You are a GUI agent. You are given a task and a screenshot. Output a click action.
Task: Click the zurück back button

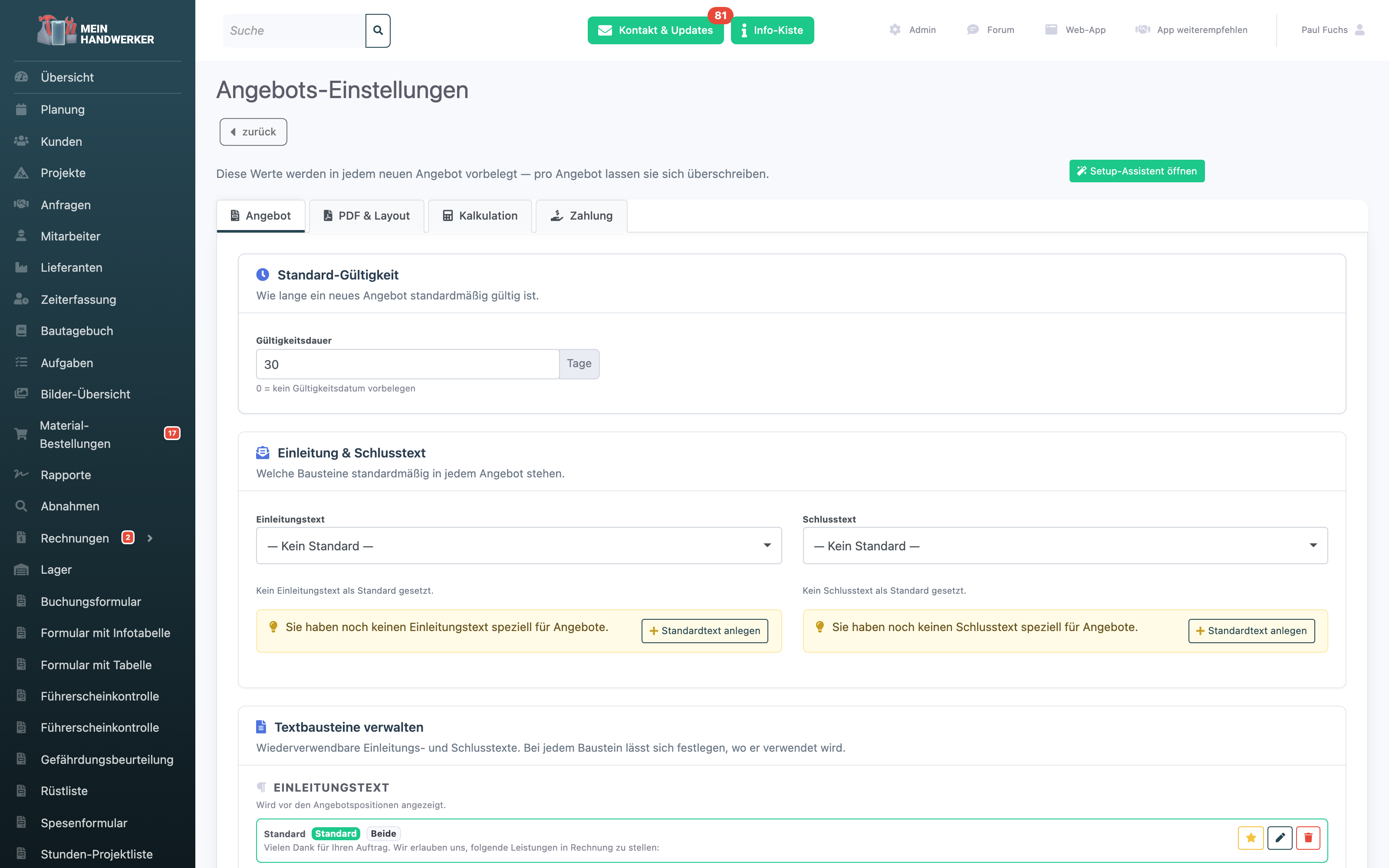click(x=253, y=132)
